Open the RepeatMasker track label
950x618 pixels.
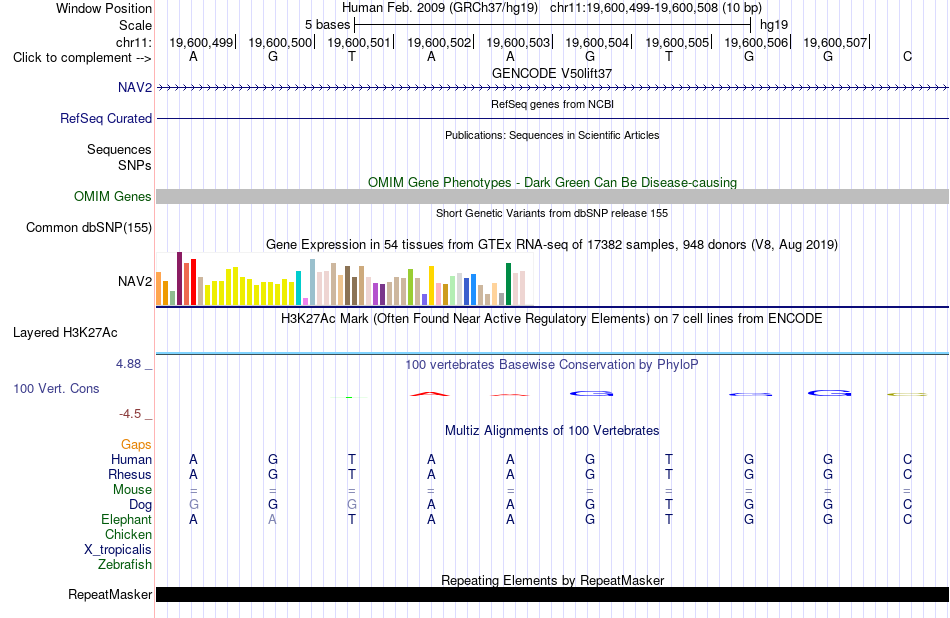[110, 594]
